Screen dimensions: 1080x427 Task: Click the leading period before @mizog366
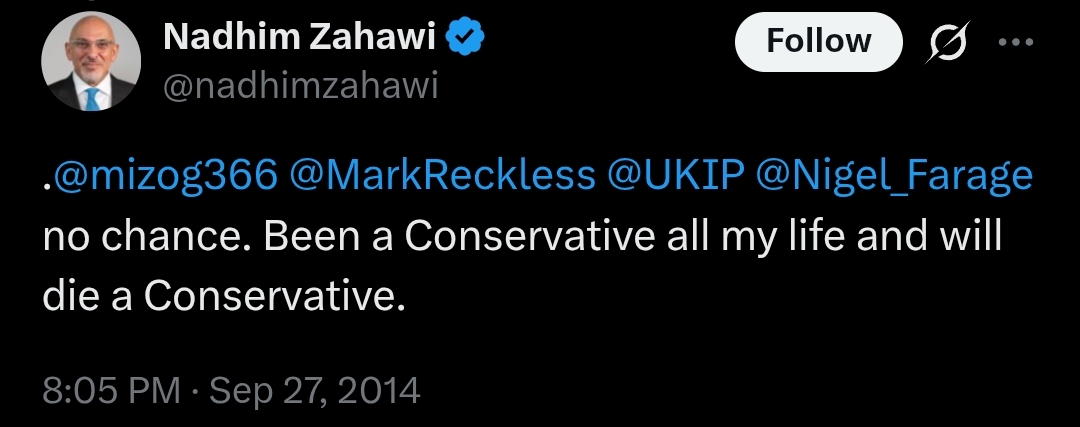point(46,186)
